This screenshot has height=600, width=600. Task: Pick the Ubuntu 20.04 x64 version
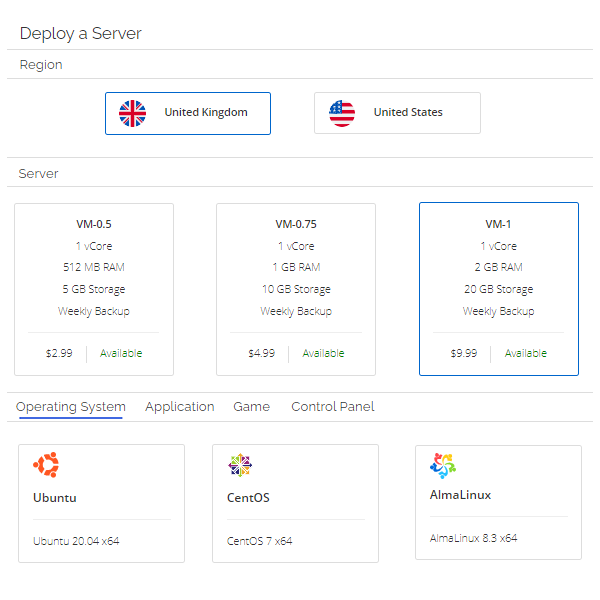[x=76, y=541]
